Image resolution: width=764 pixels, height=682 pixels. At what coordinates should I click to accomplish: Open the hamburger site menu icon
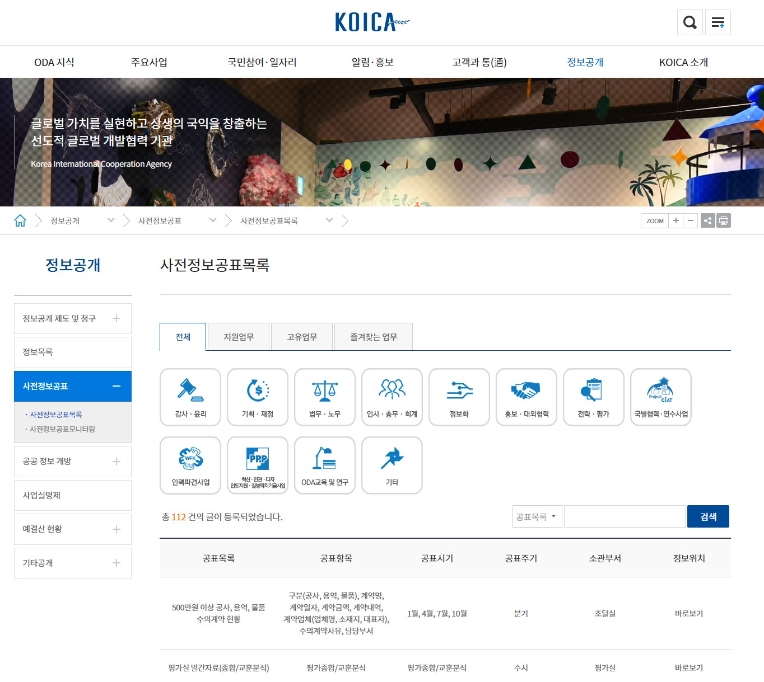[718, 23]
